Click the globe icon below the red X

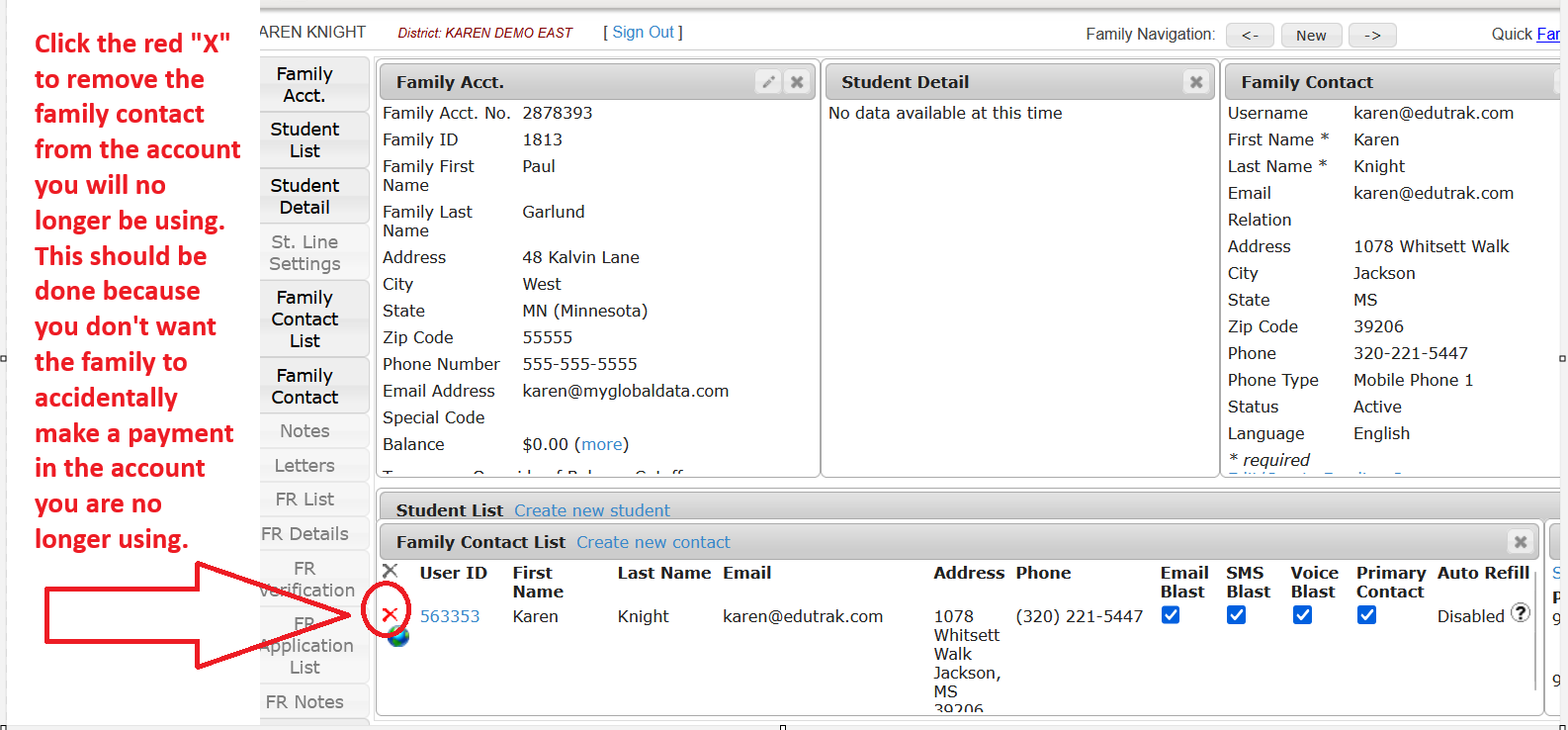click(x=398, y=636)
